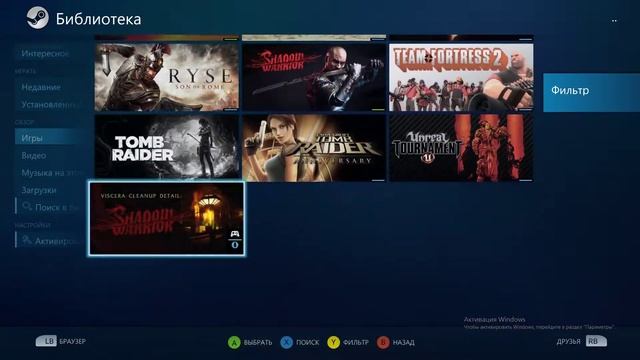Click ДРУЗЬЯ label in footer
This screenshot has height=360, width=640.
pyautogui.click(x=569, y=341)
